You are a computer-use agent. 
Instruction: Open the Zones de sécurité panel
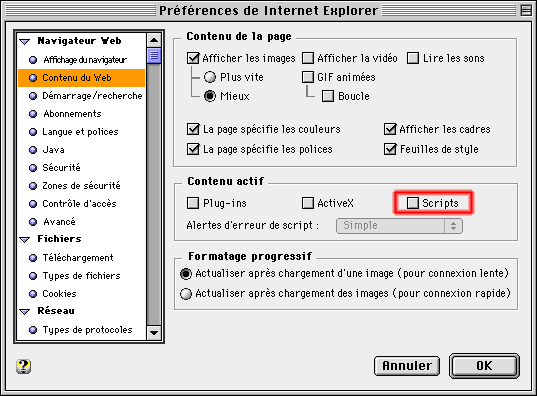pos(82,186)
